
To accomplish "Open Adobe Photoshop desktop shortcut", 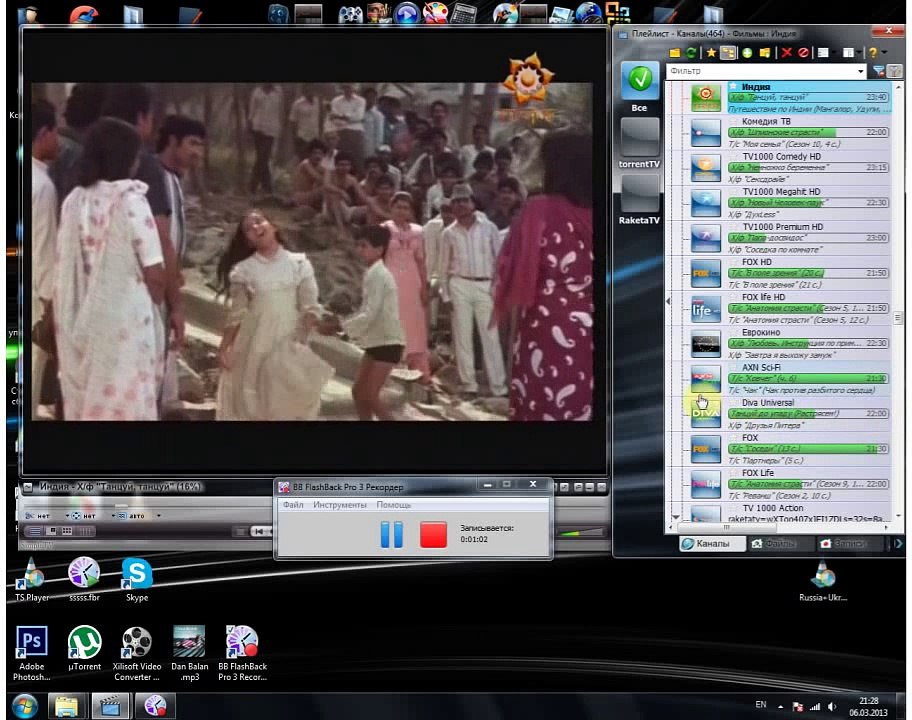I will pyautogui.click(x=31, y=653).
